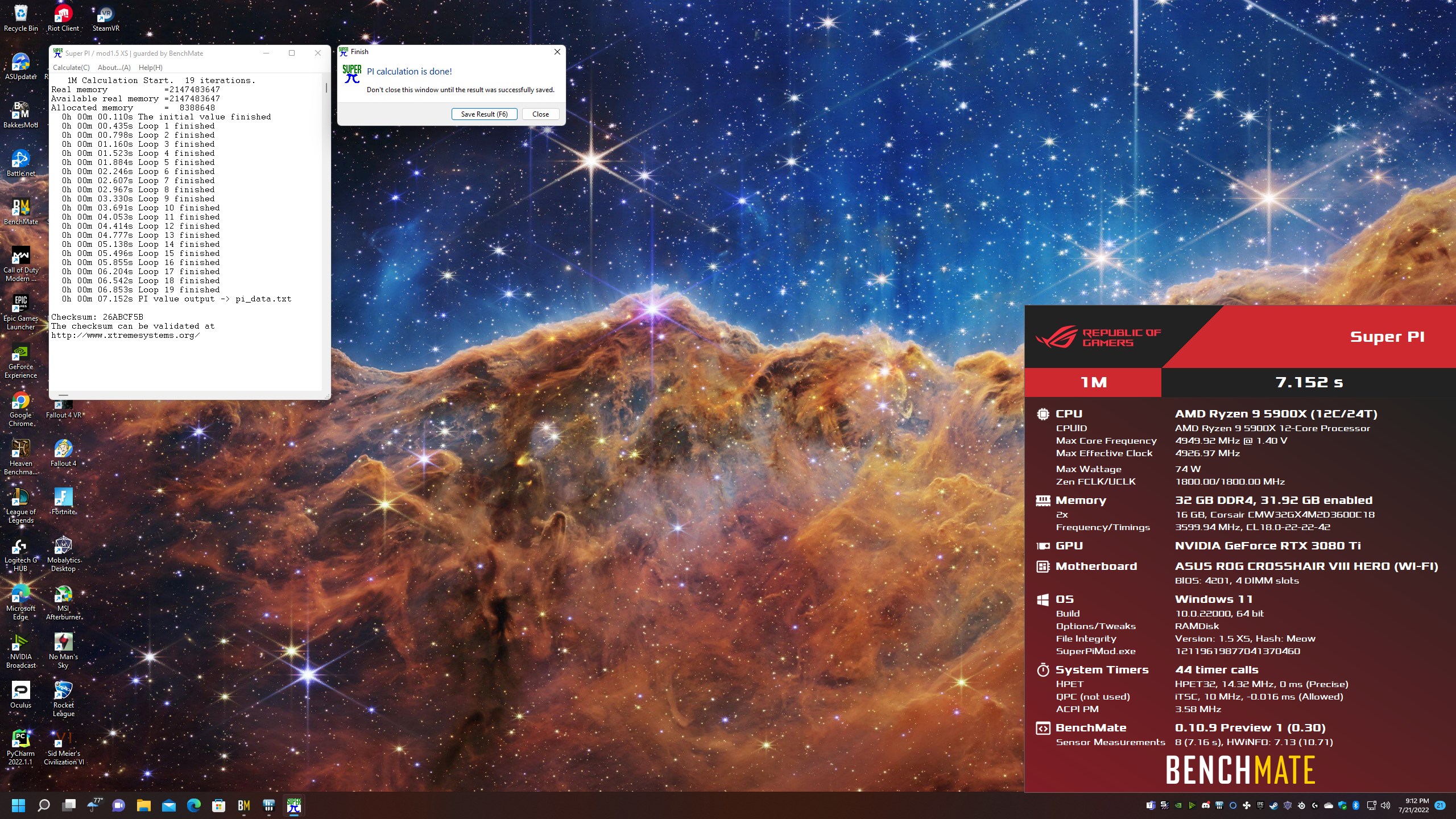Viewport: 1456px width, 819px height.
Task: Open the Fallout 4 VR desktop icon
Action: point(63,409)
